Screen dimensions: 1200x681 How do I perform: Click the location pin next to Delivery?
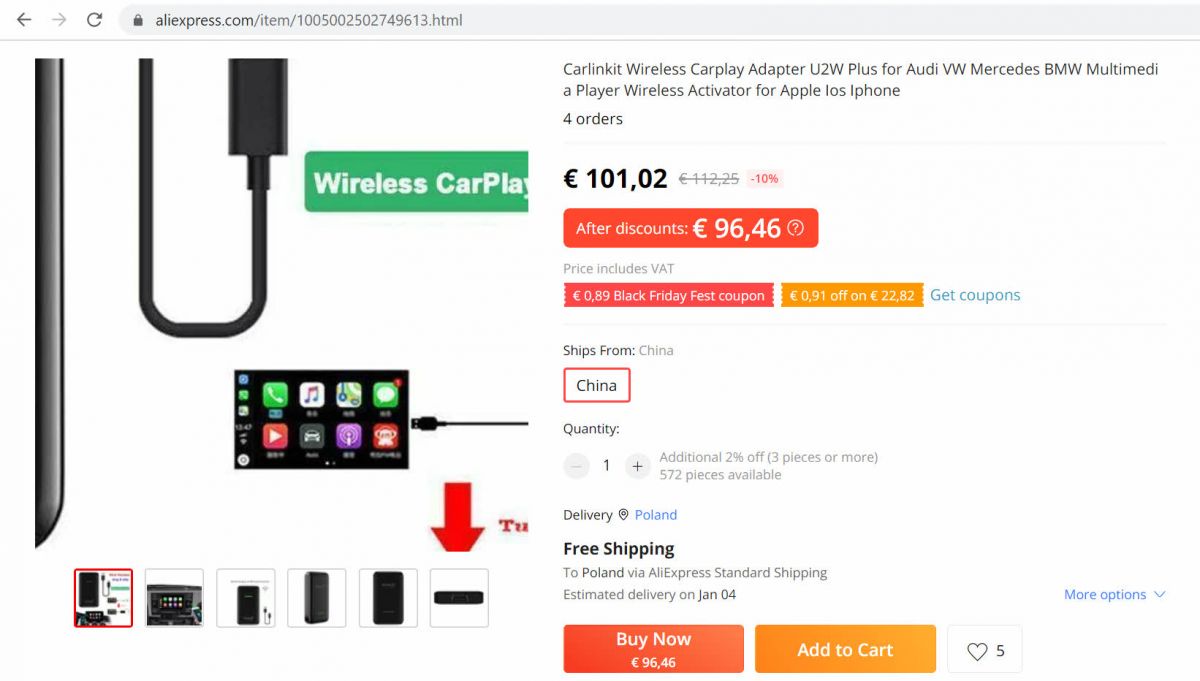[623, 515]
